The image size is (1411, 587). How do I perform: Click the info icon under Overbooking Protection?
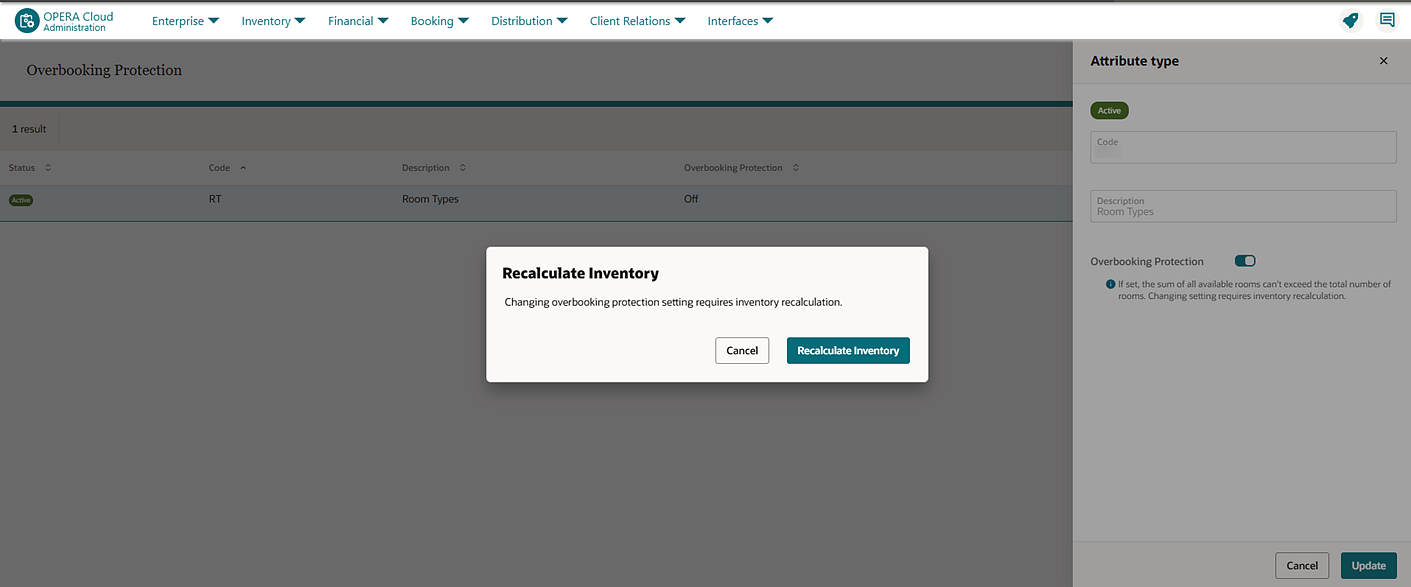pos(1111,284)
